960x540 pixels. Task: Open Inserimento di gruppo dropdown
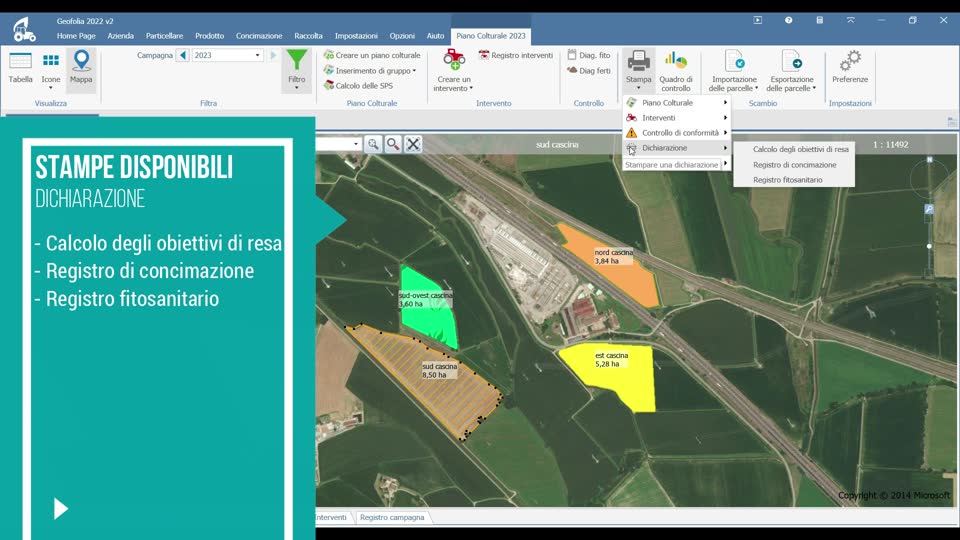pos(370,70)
